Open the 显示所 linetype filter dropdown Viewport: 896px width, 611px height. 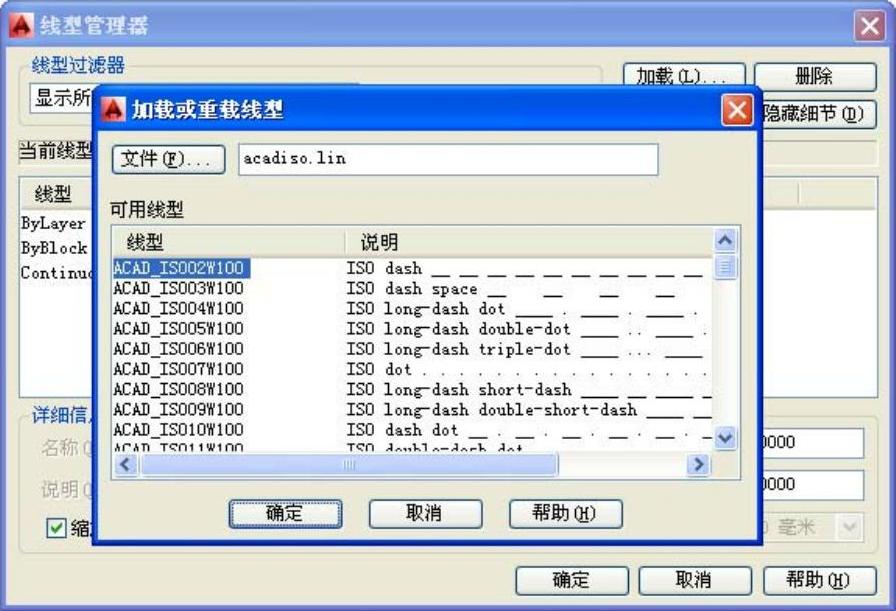click(x=62, y=98)
